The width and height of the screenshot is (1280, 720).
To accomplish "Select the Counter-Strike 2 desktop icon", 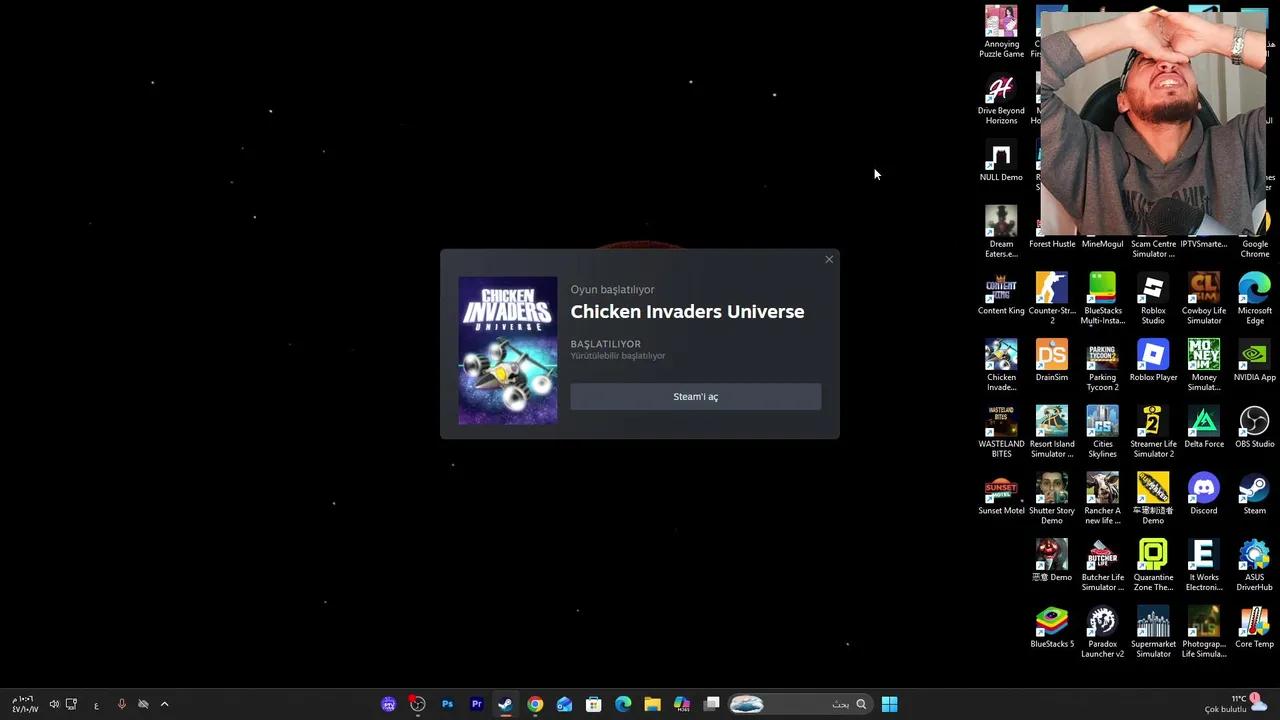I will [1052, 298].
